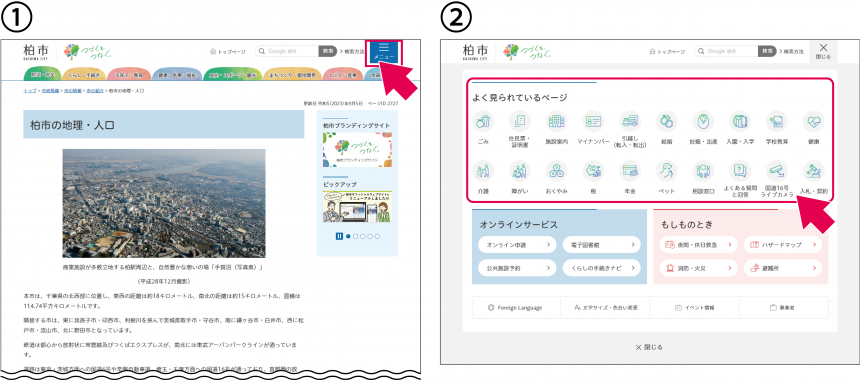Go to トップページ from screen 2 header
Viewport: 860px width, 383px height.
(x=667, y=52)
